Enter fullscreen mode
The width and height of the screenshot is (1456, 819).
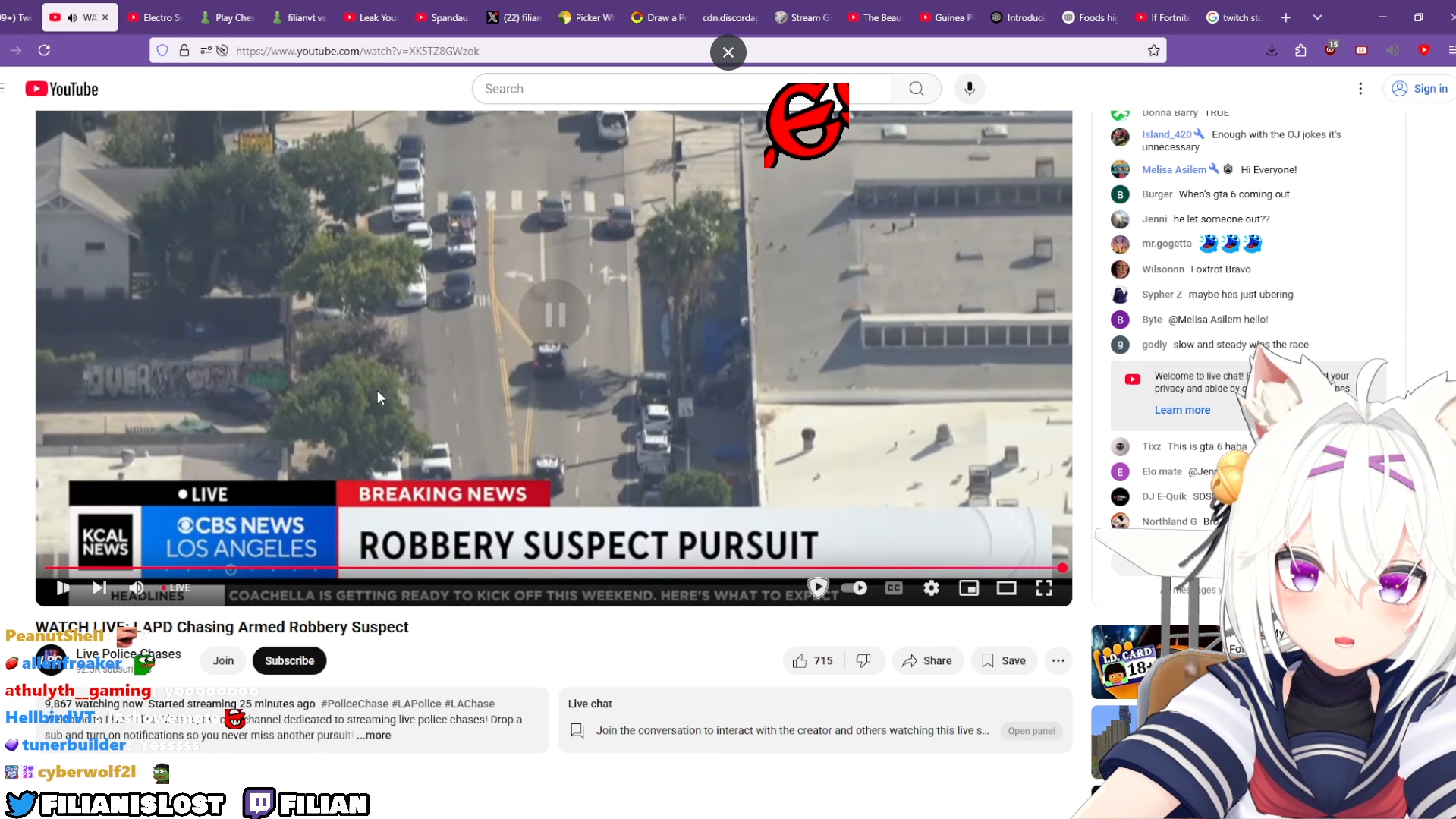click(x=1044, y=587)
